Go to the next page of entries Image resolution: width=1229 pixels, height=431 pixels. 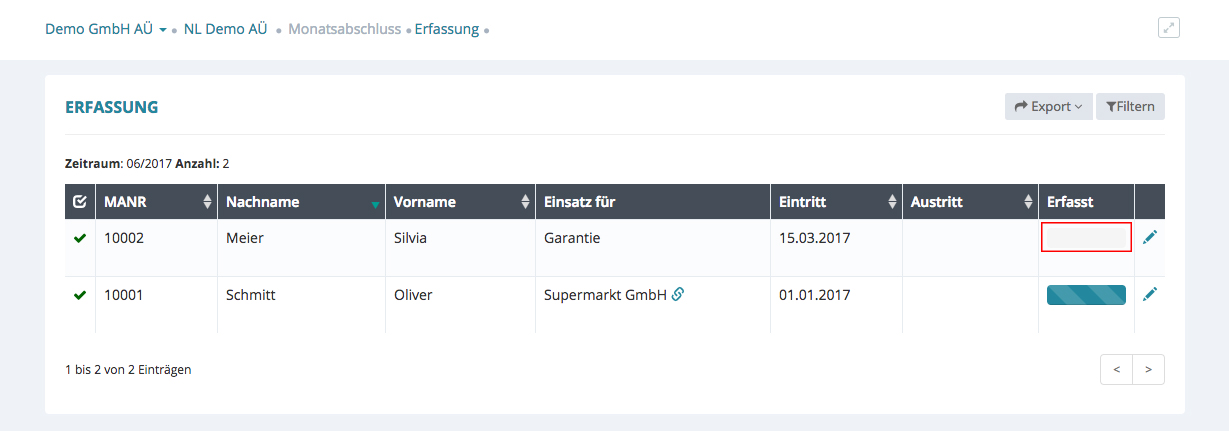click(x=1148, y=369)
